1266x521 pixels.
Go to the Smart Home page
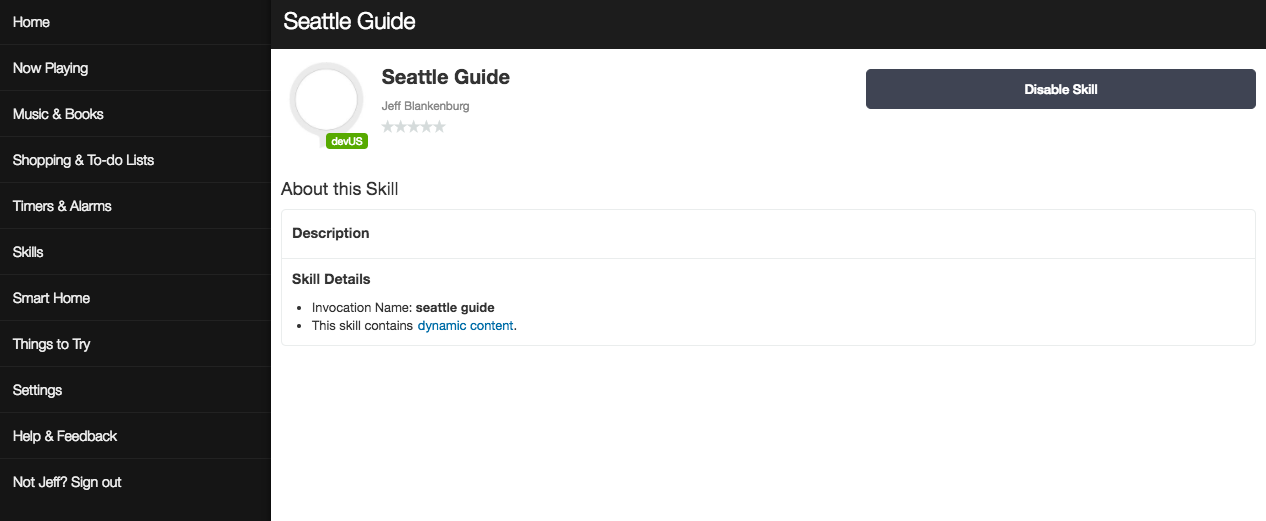(x=51, y=298)
